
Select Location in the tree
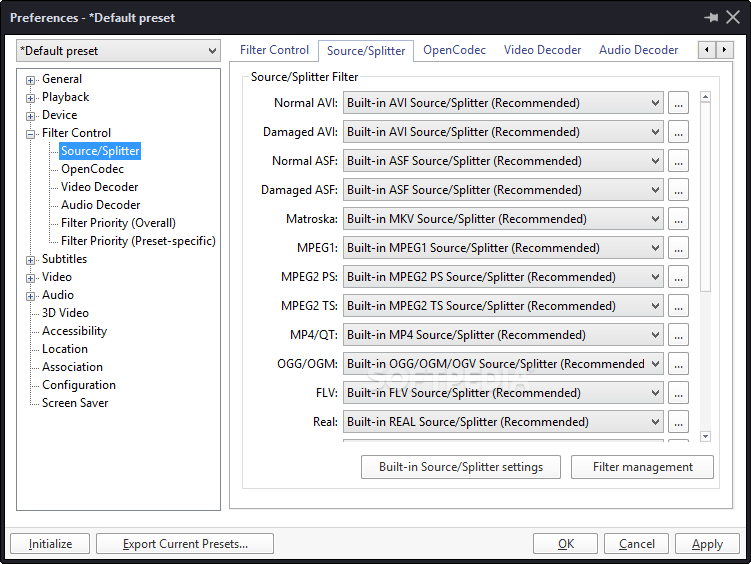click(65, 349)
